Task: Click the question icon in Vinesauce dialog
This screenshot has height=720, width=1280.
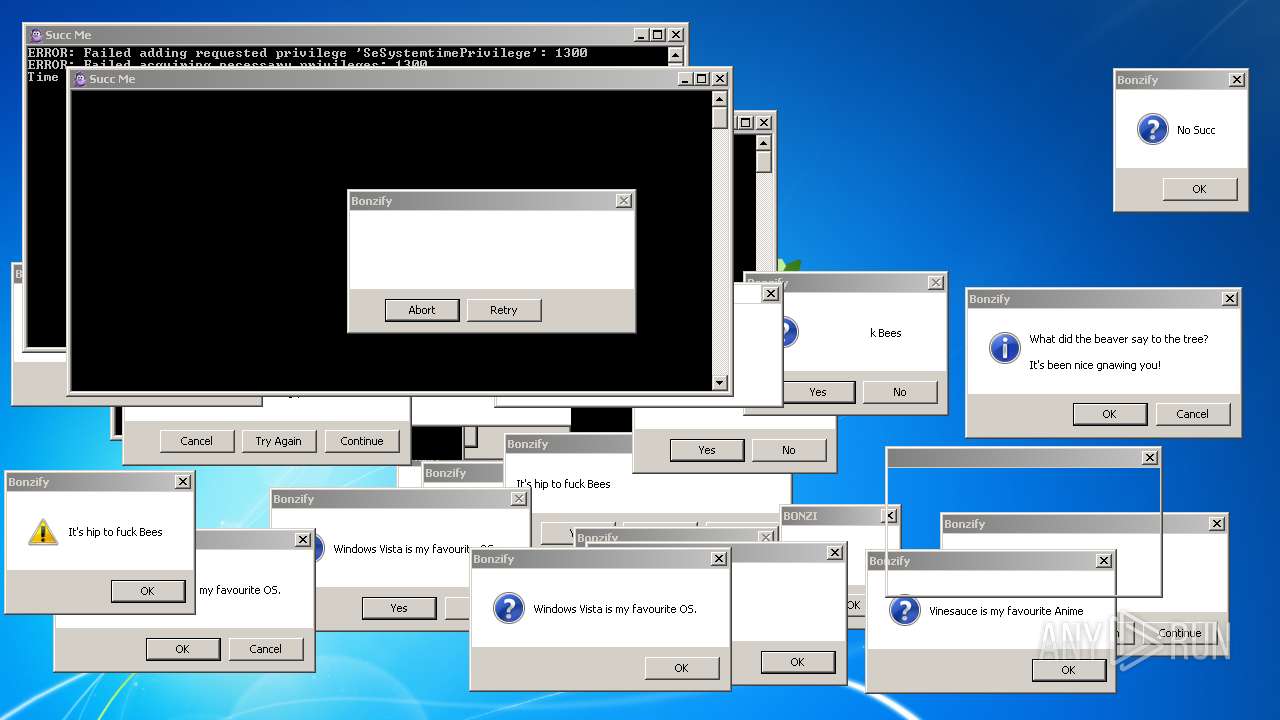Action: [x=905, y=610]
